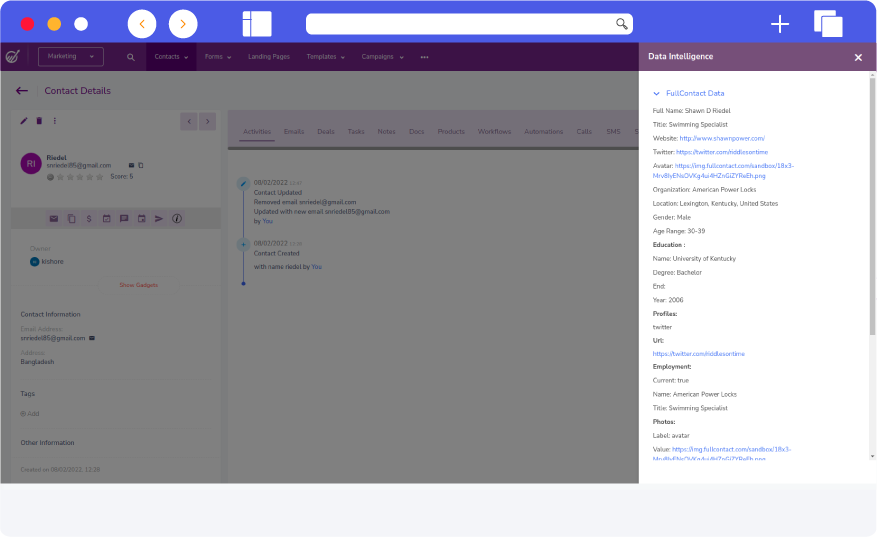Expand the Templates navigation menu

[x=326, y=57]
